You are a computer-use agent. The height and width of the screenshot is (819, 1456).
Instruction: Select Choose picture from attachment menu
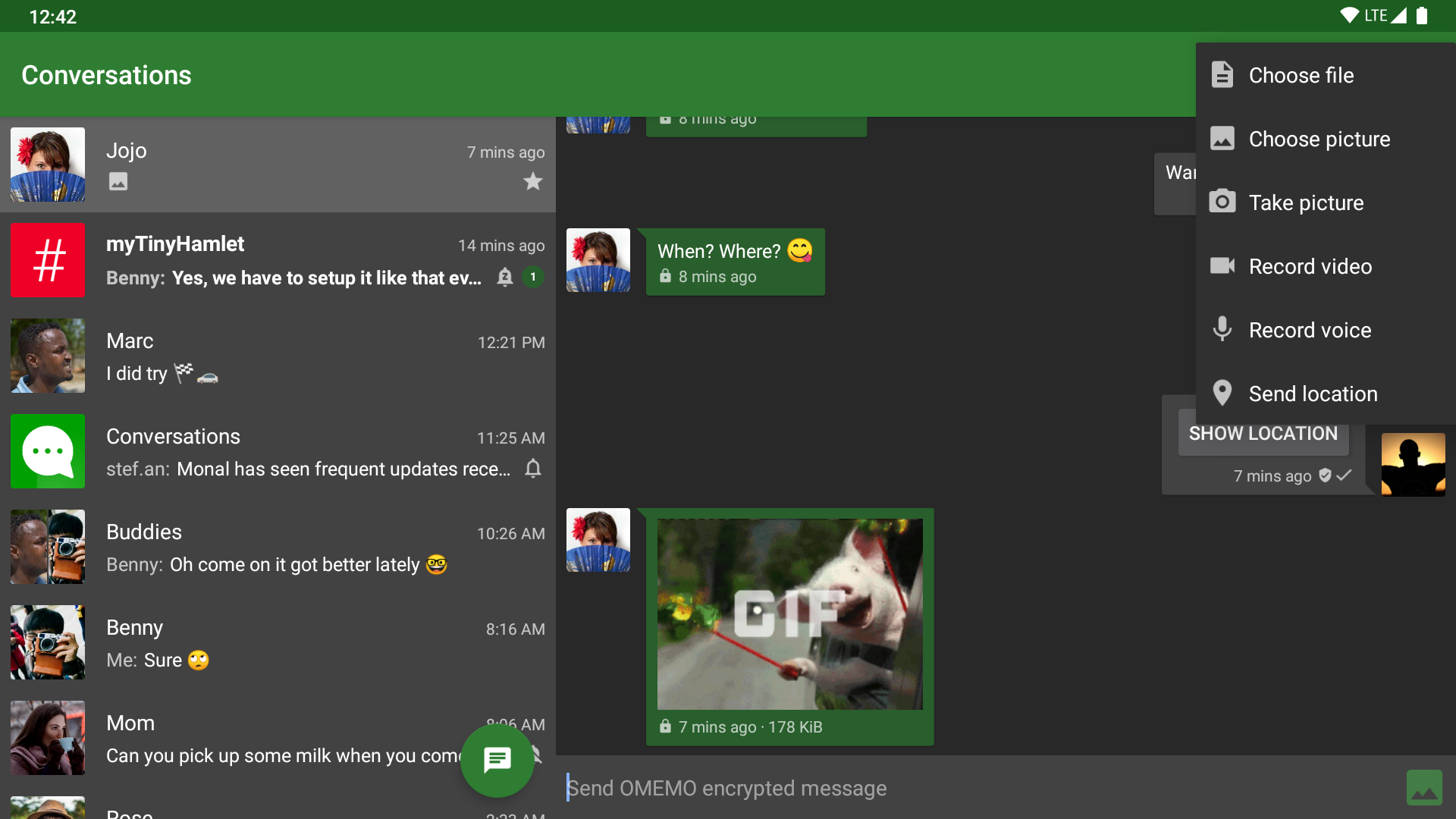[1318, 139]
